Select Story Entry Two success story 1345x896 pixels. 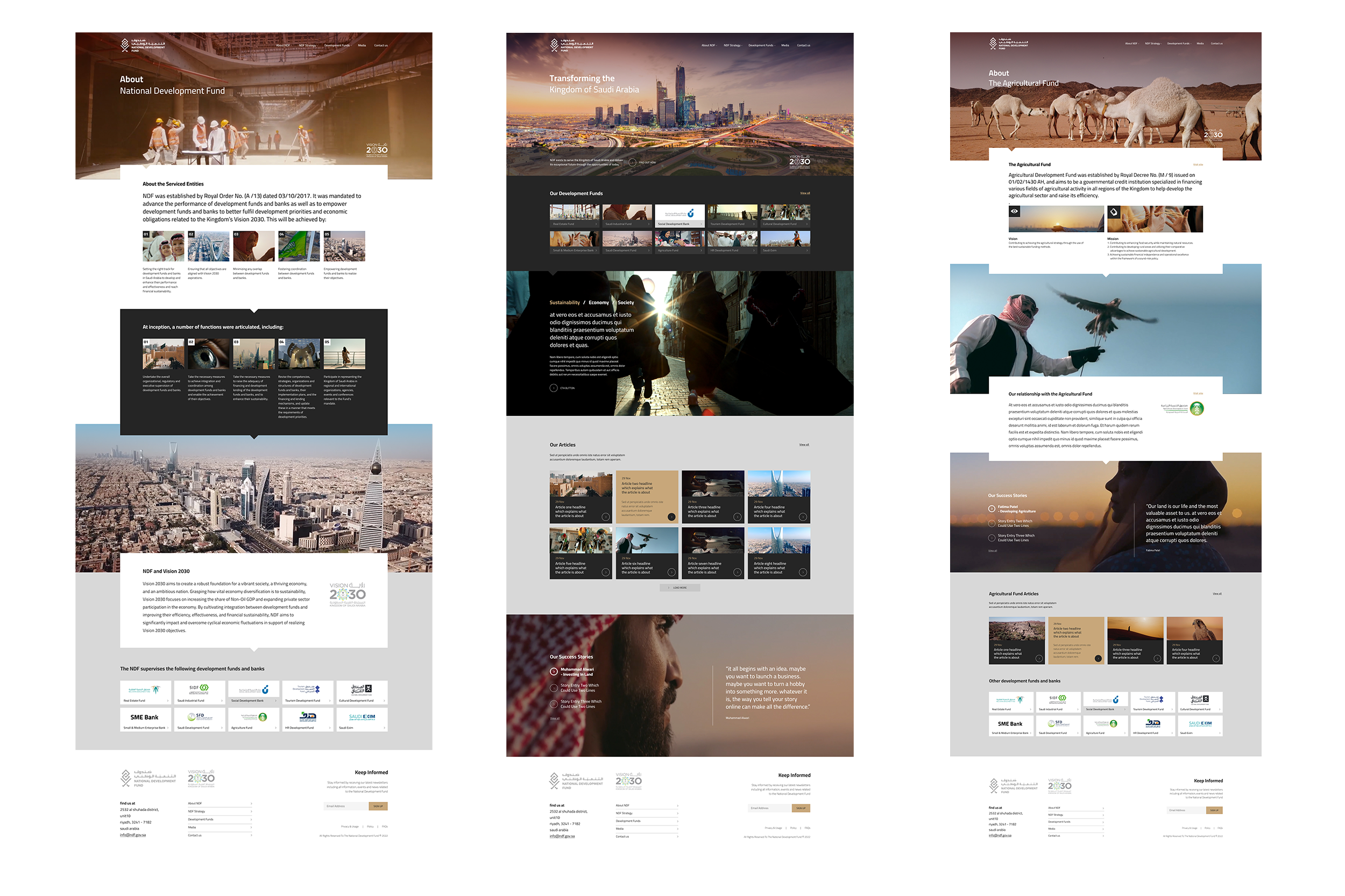(x=580, y=687)
